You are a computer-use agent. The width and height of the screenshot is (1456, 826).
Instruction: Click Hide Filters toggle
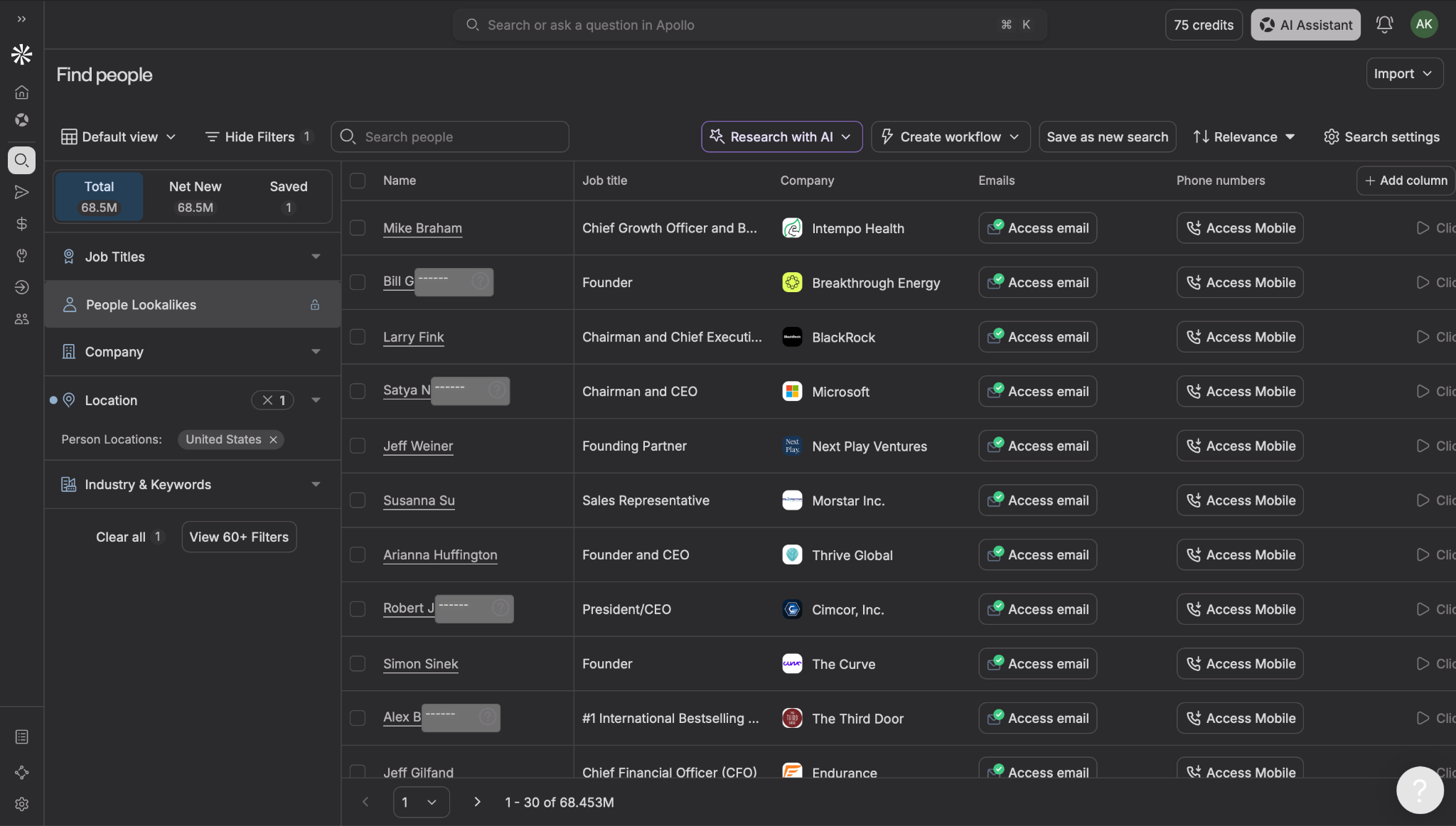(x=257, y=136)
